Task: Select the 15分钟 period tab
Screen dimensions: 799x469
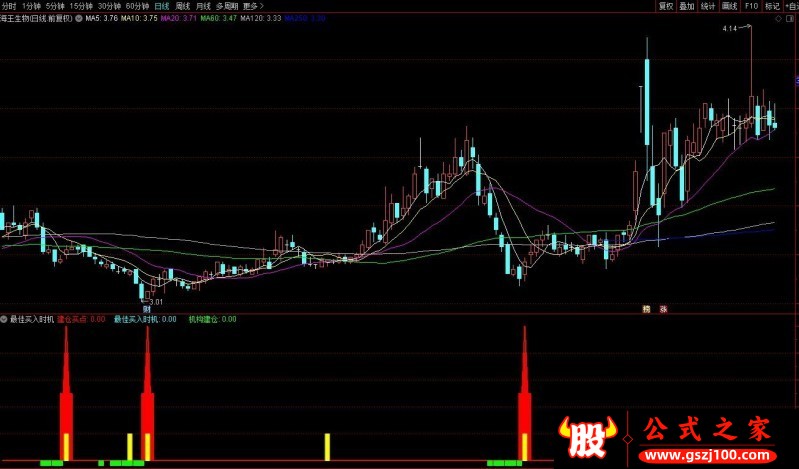Action: pos(81,6)
